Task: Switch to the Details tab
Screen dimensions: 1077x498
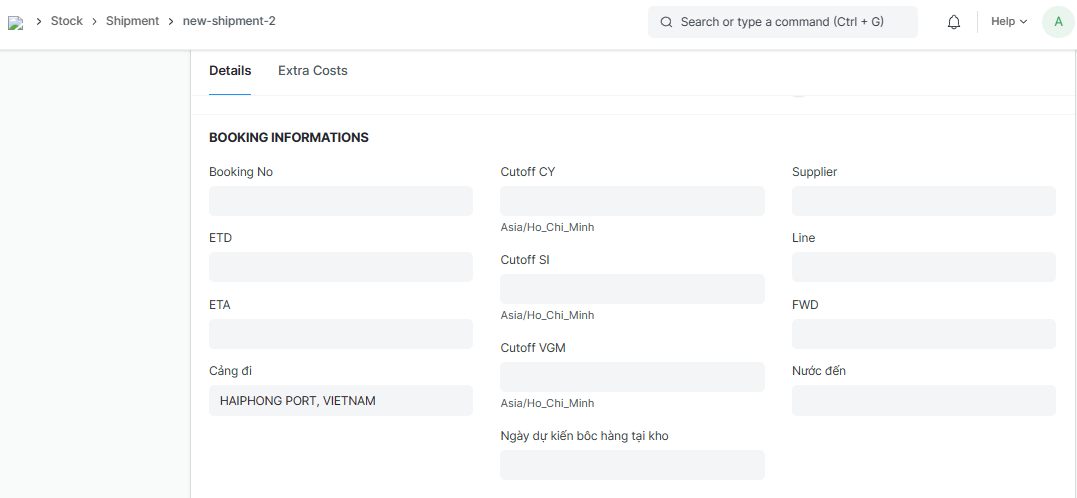Action: 230,71
